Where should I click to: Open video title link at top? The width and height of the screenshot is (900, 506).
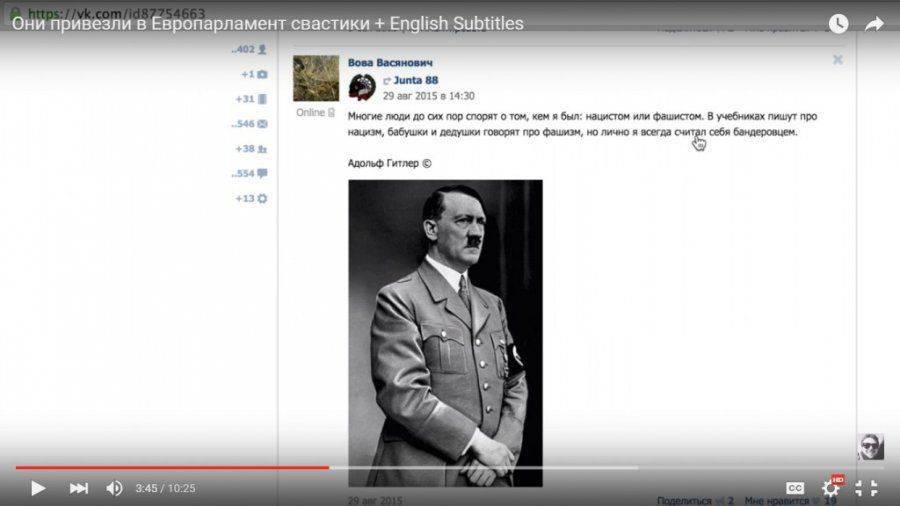pyautogui.click(x=267, y=24)
